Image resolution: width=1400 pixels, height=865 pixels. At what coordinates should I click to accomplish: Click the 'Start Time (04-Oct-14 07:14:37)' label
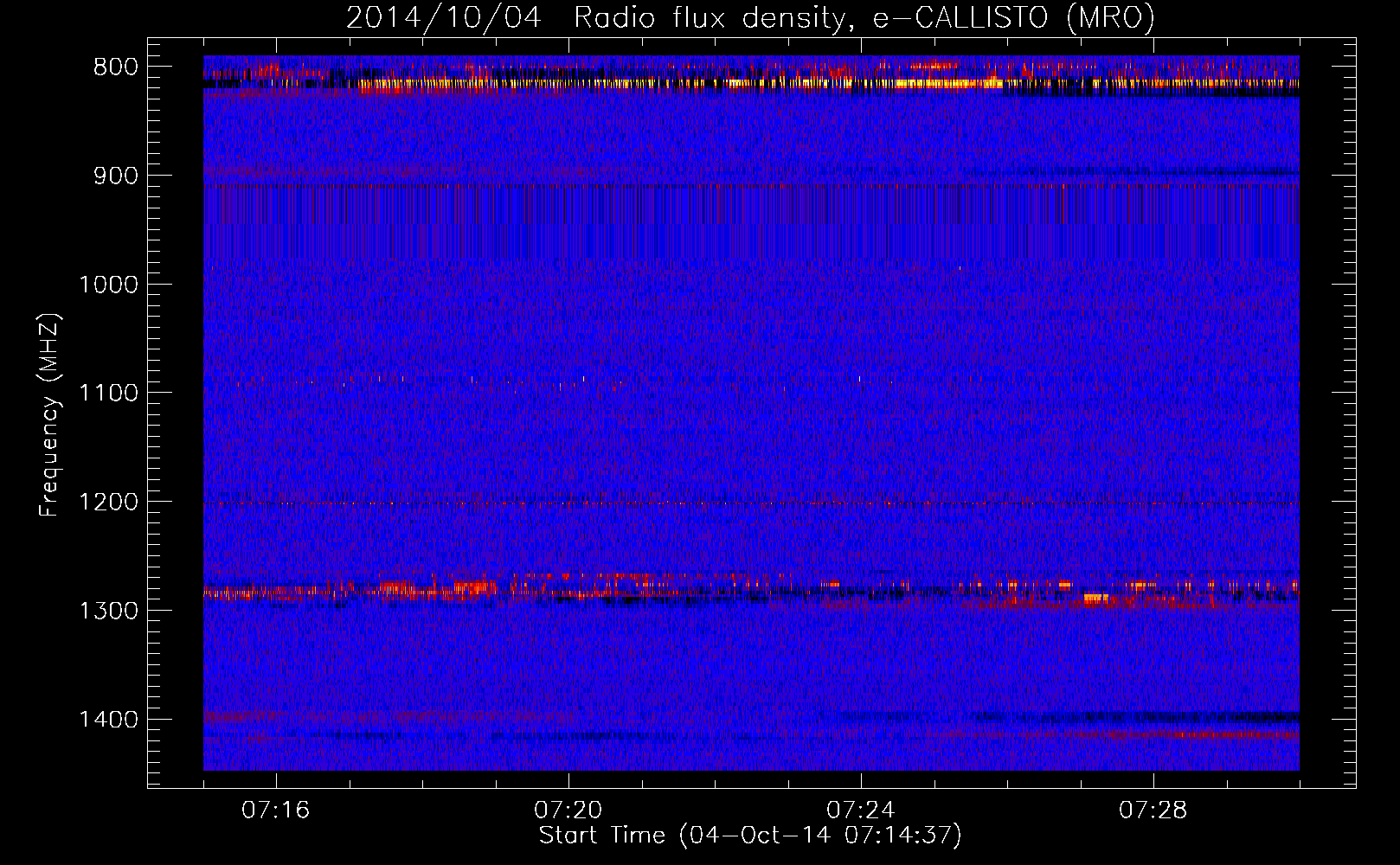[x=750, y=836]
